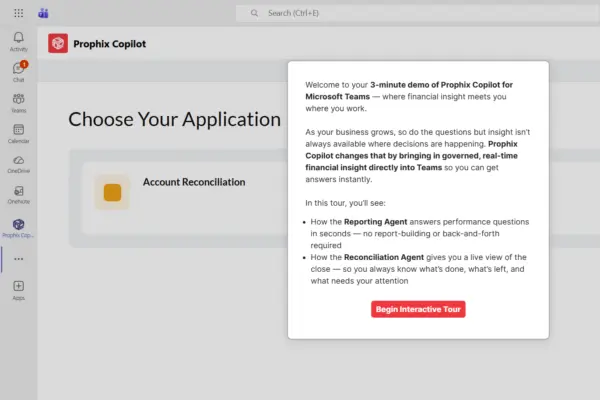Open the Calendar sidebar item
The width and height of the screenshot is (600, 400).
coord(18,134)
